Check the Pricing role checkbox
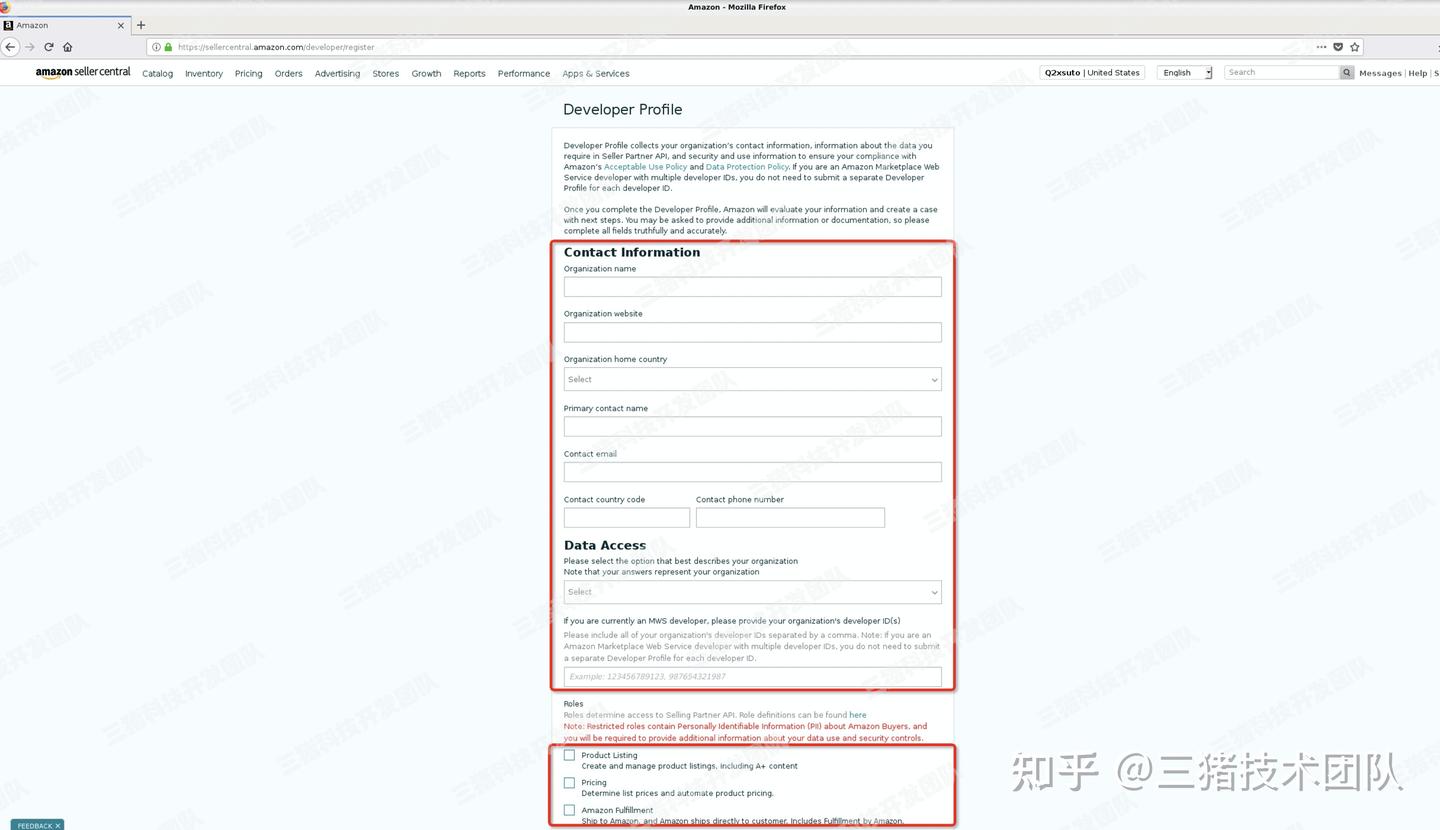The width and height of the screenshot is (1440, 830). (569, 782)
